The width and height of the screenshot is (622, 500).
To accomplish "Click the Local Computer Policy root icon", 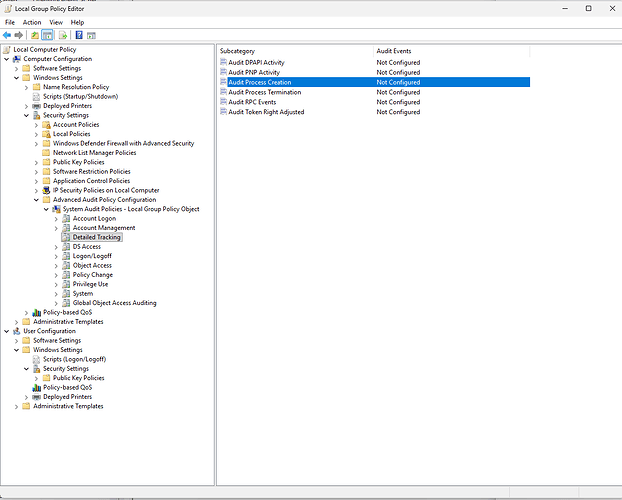I will 7,50.
